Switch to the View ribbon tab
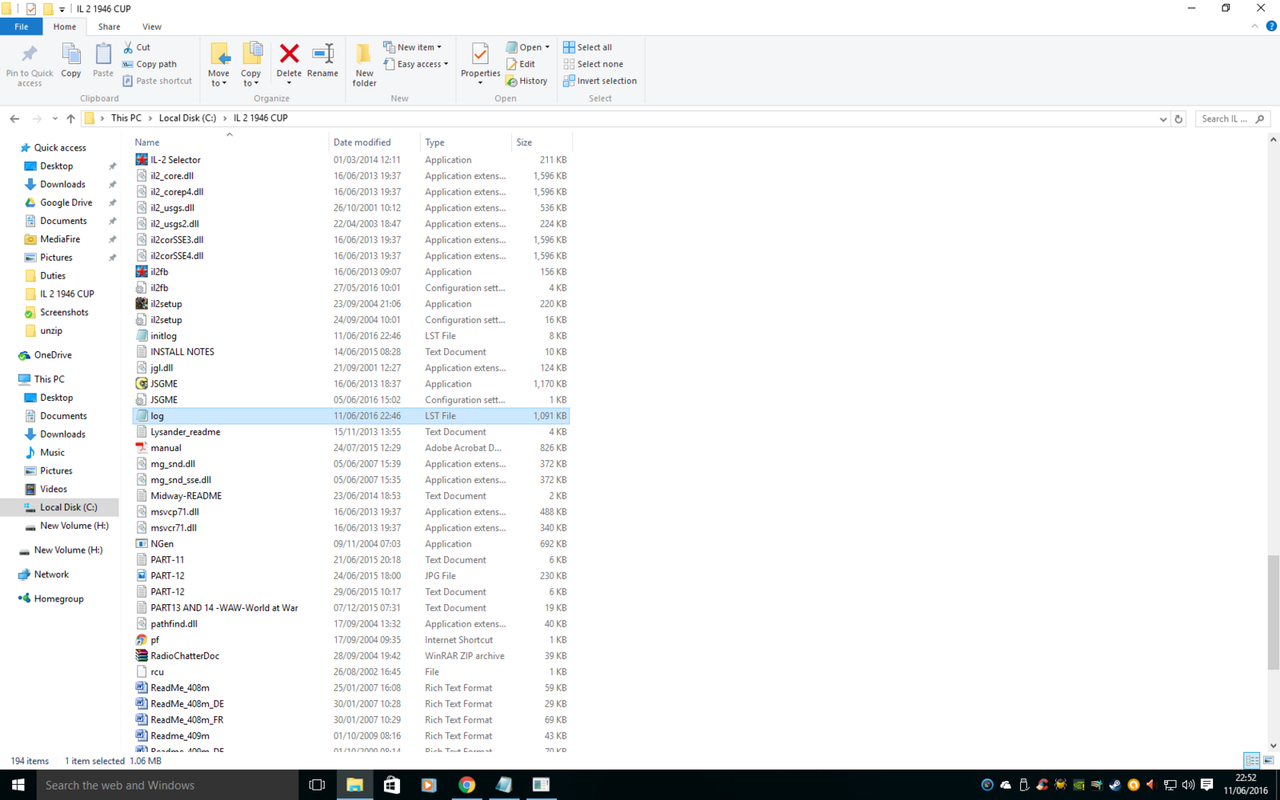 [152, 27]
